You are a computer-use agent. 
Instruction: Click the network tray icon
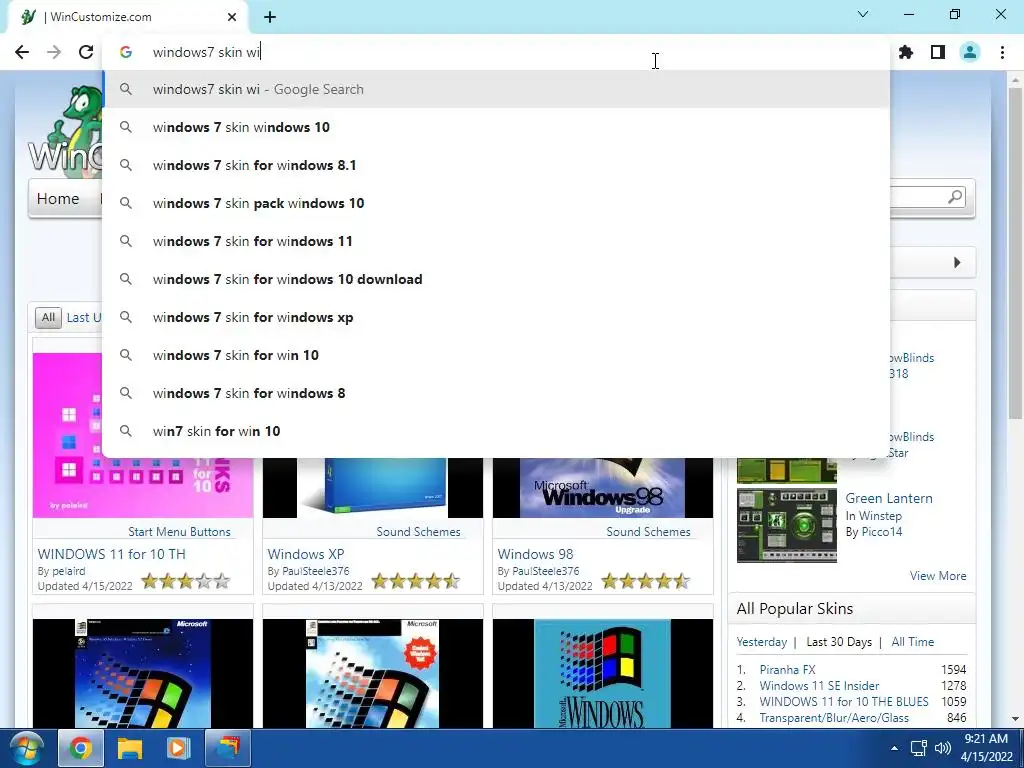[x=919, y=748]
